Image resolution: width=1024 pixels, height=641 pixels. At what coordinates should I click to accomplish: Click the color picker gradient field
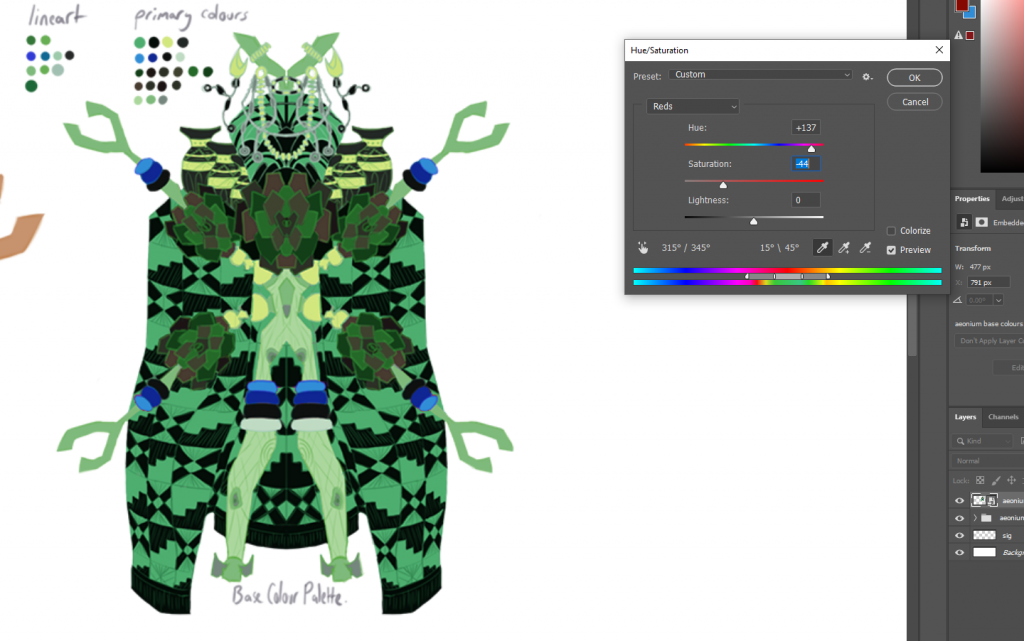[x=1002, y=85]
